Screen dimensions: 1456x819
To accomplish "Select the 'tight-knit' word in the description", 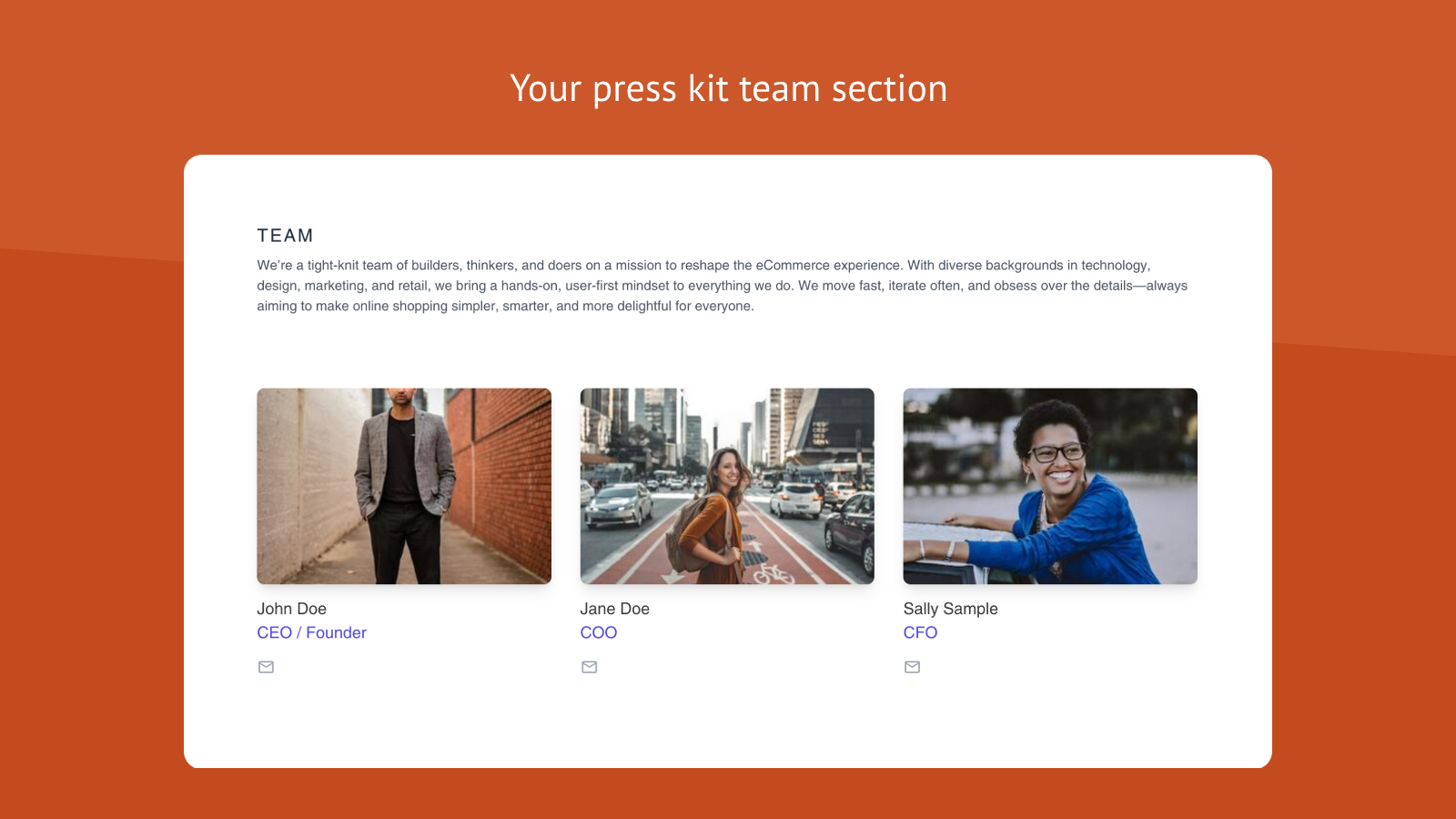I will pyautogui.click(x=333, y=266).
